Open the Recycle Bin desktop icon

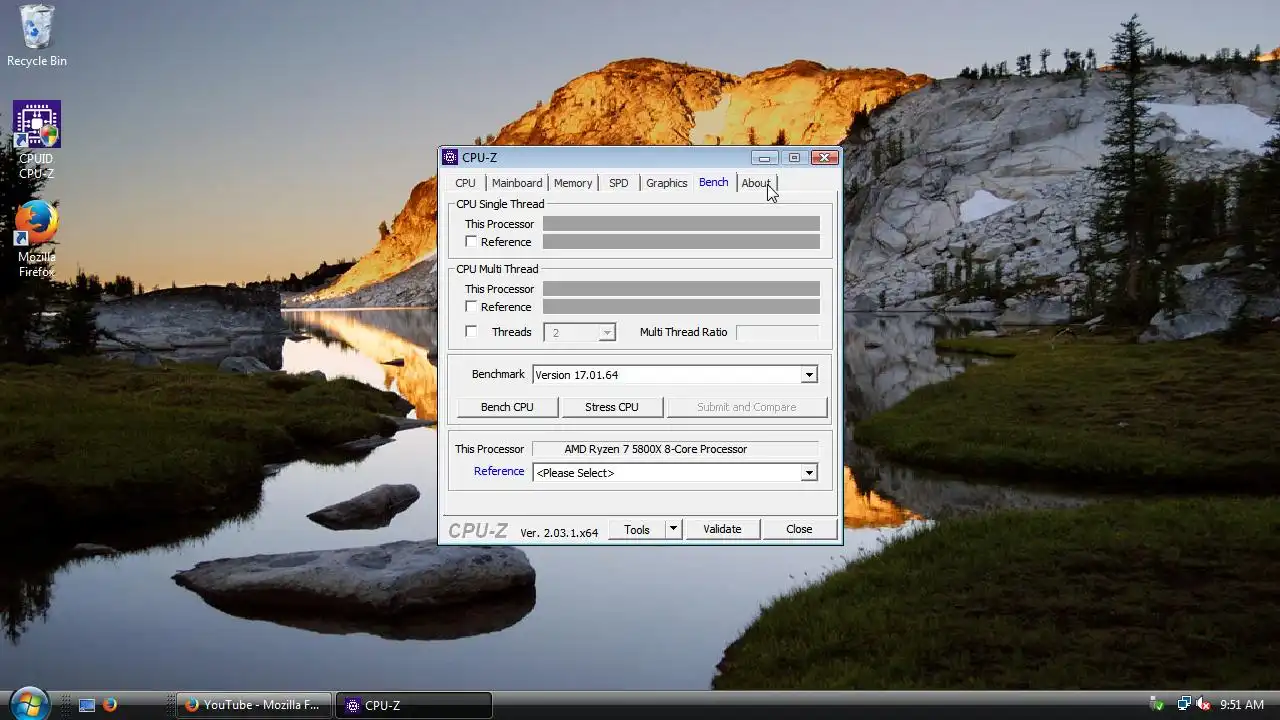37,36
